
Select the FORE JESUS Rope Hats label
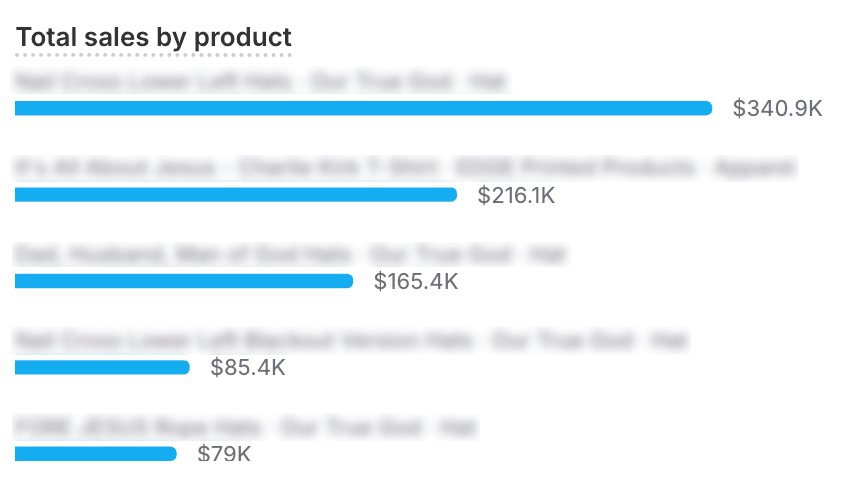[245, 428]
